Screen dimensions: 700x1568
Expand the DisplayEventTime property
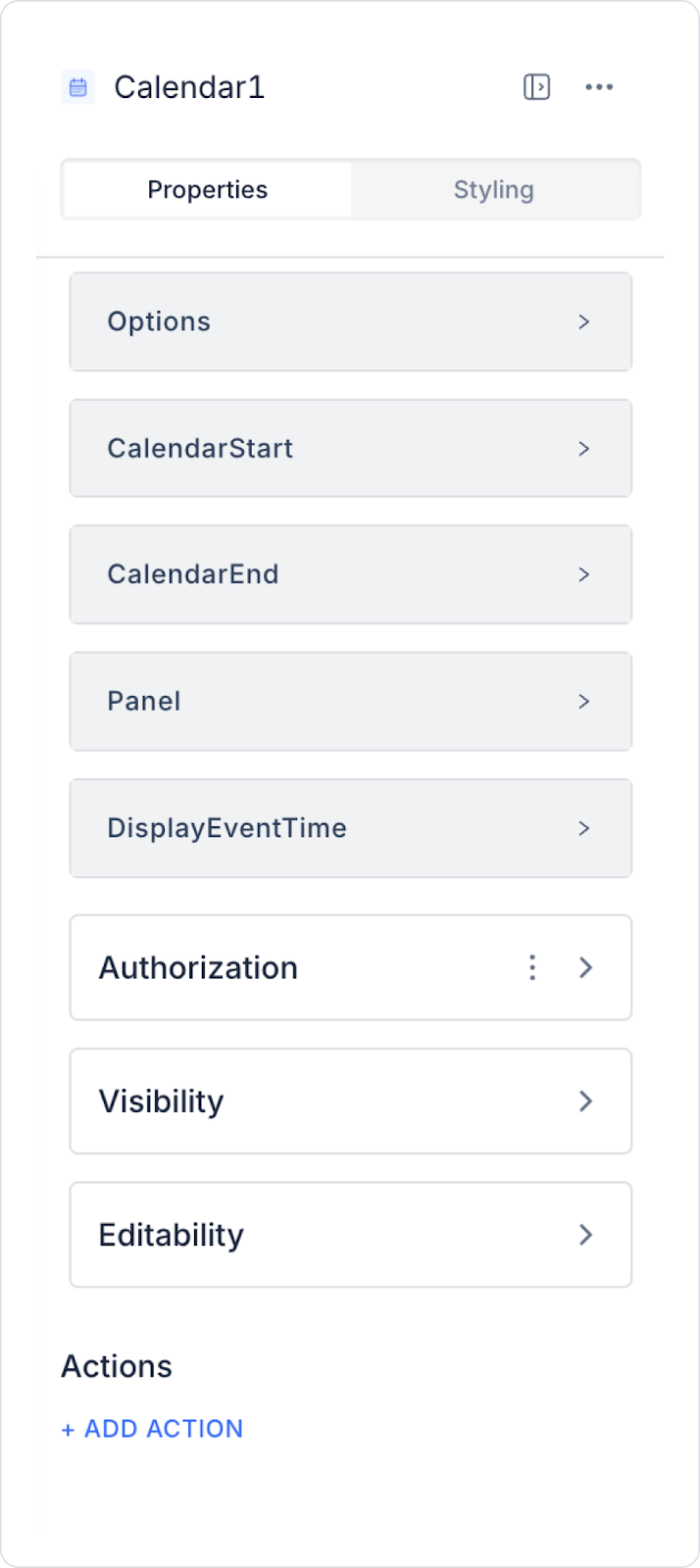click(351, 828)
